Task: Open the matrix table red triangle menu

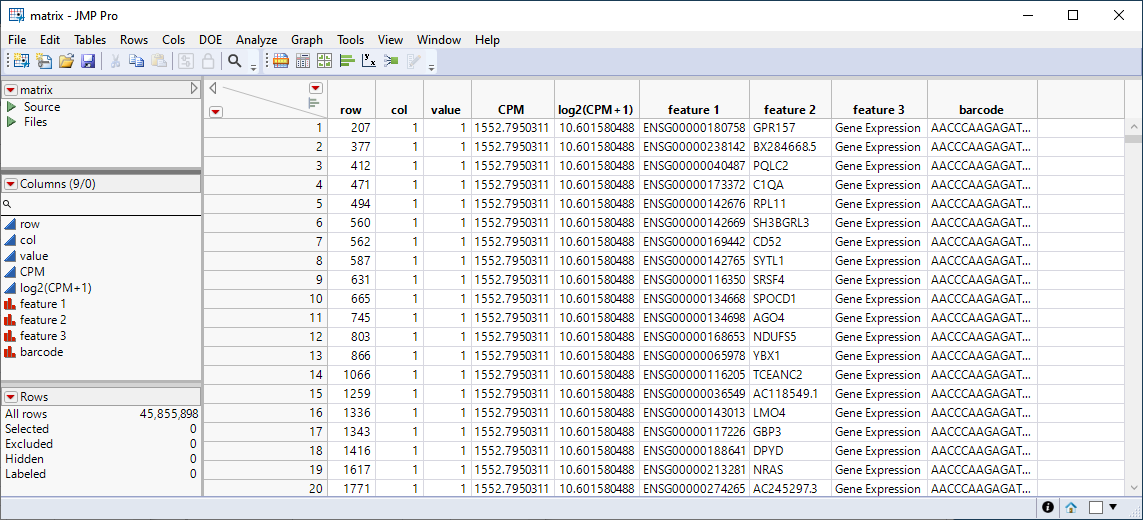Action: click(11, 90)
